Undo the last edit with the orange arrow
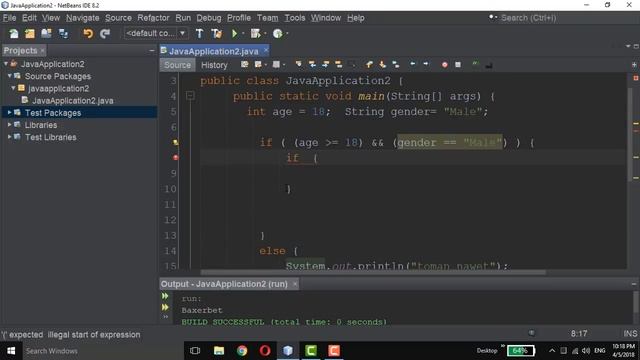This screenshot has width=640, height=360. (88, 33)
